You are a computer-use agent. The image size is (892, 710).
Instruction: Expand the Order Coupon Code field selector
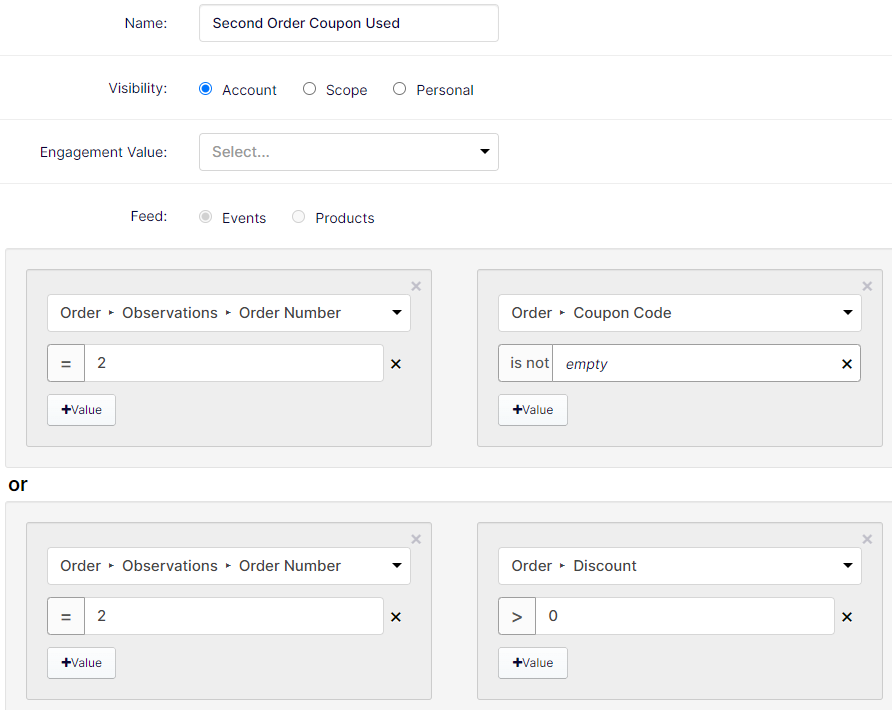pyautogui.click(x=680, y=313)
